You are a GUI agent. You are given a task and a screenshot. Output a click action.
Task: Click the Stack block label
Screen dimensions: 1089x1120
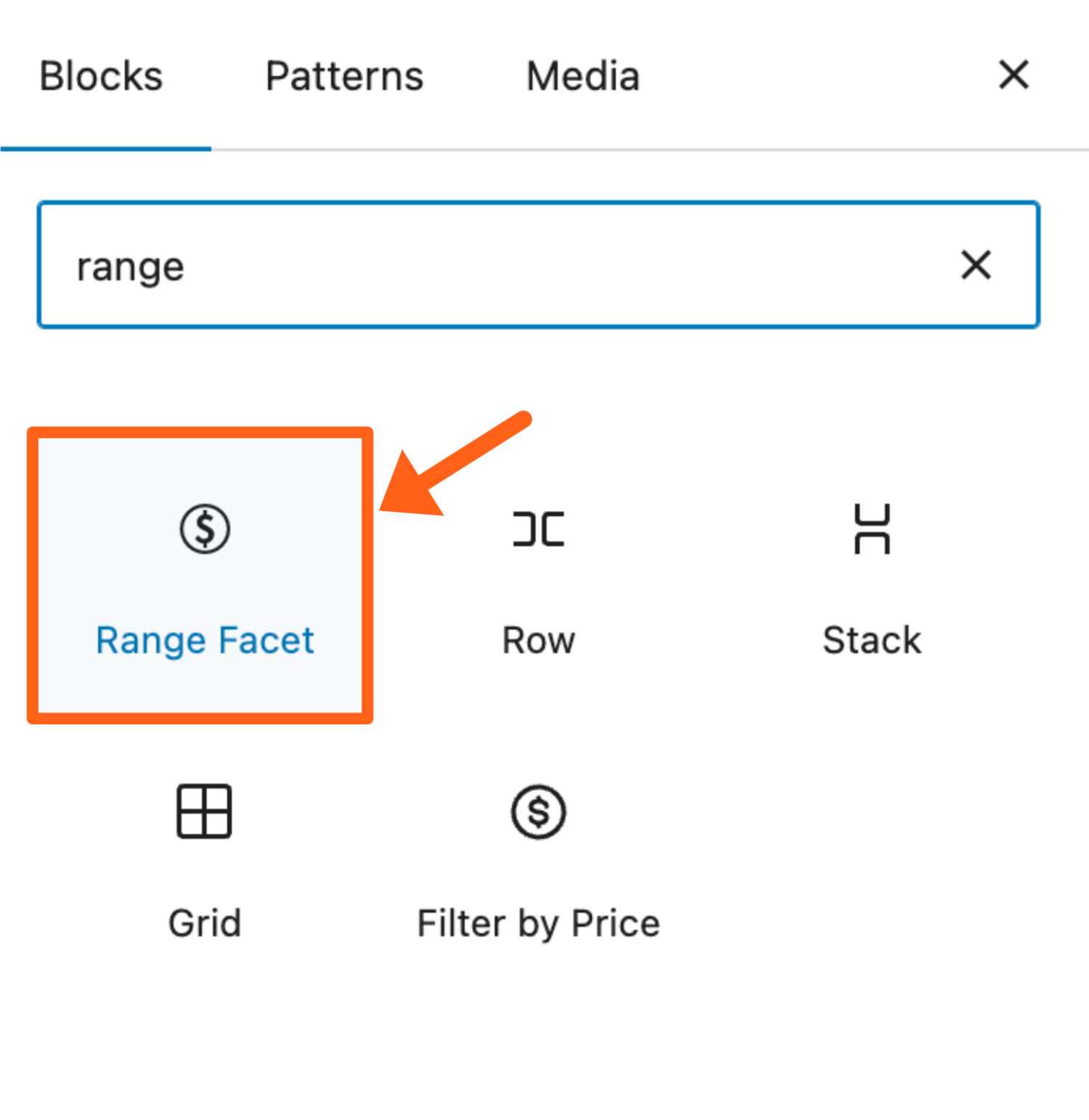(x=870, y=639)
